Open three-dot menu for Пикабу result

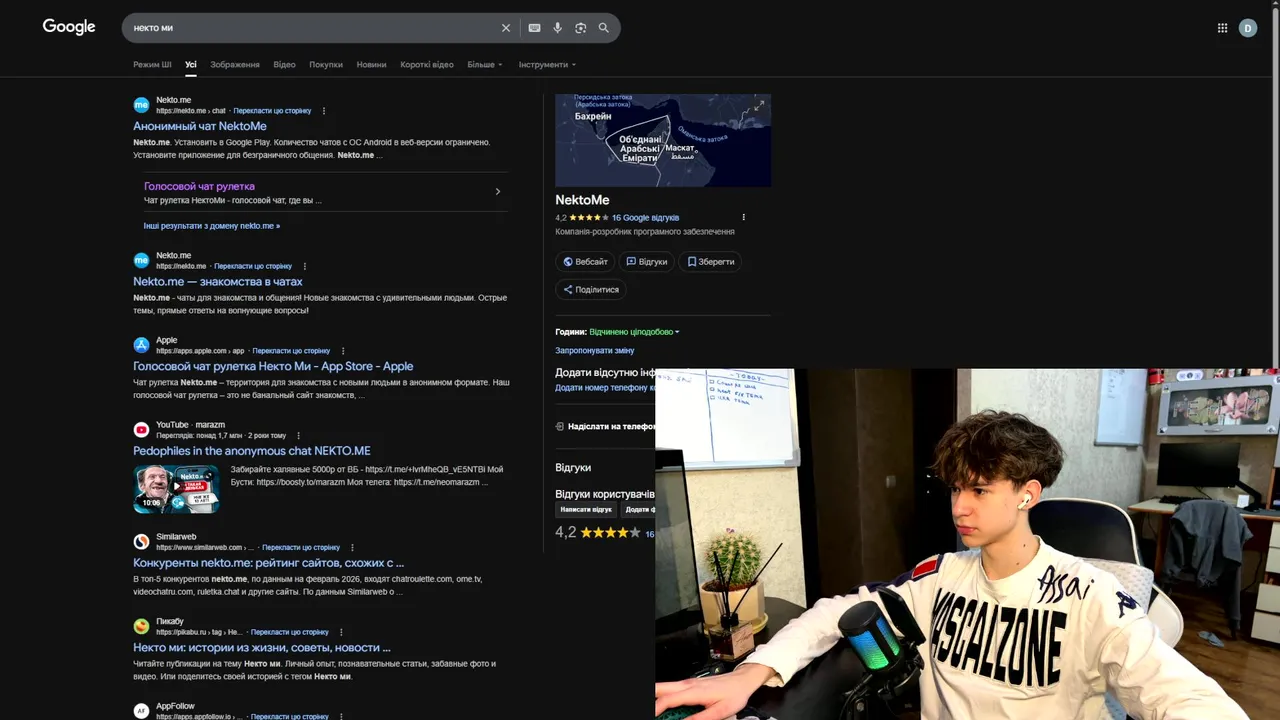341,632
